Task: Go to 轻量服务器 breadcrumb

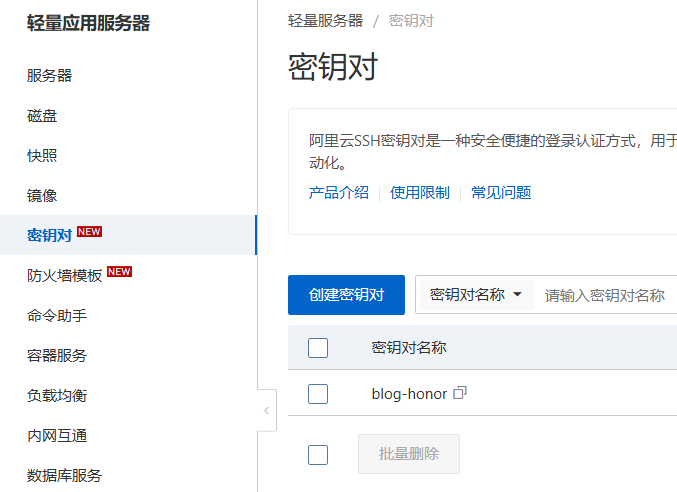Action: [x=325, y=20]
